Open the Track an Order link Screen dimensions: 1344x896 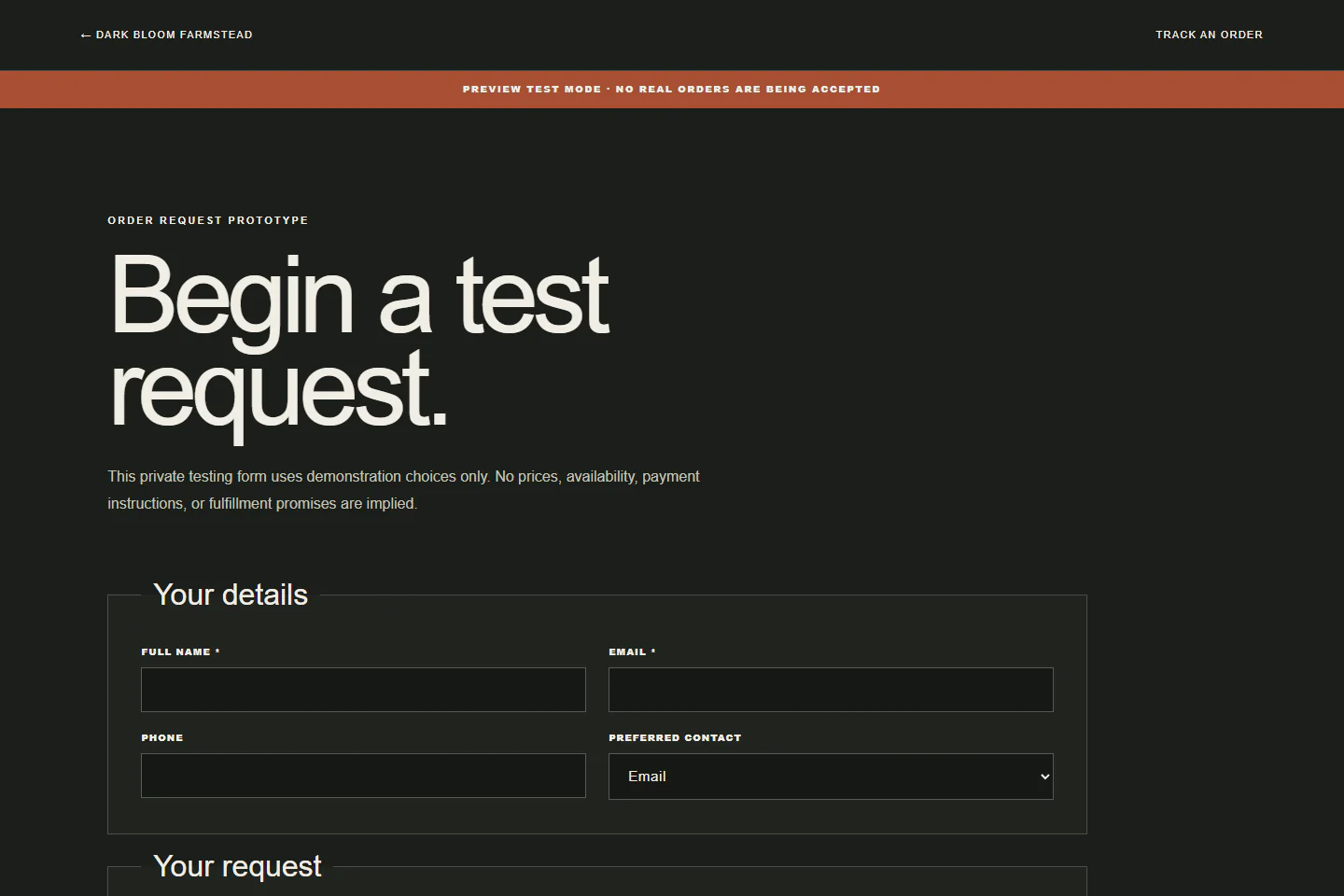pyautogui.click(x=1209, y=35)
